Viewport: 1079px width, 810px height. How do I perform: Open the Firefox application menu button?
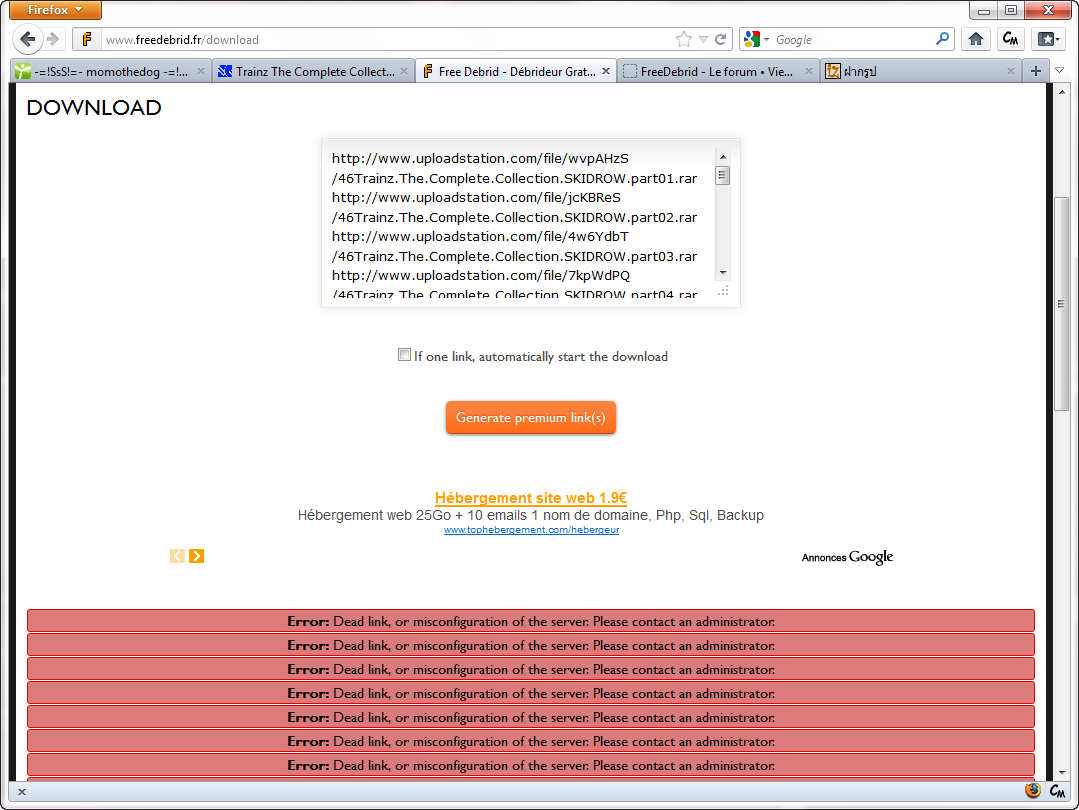55,10
